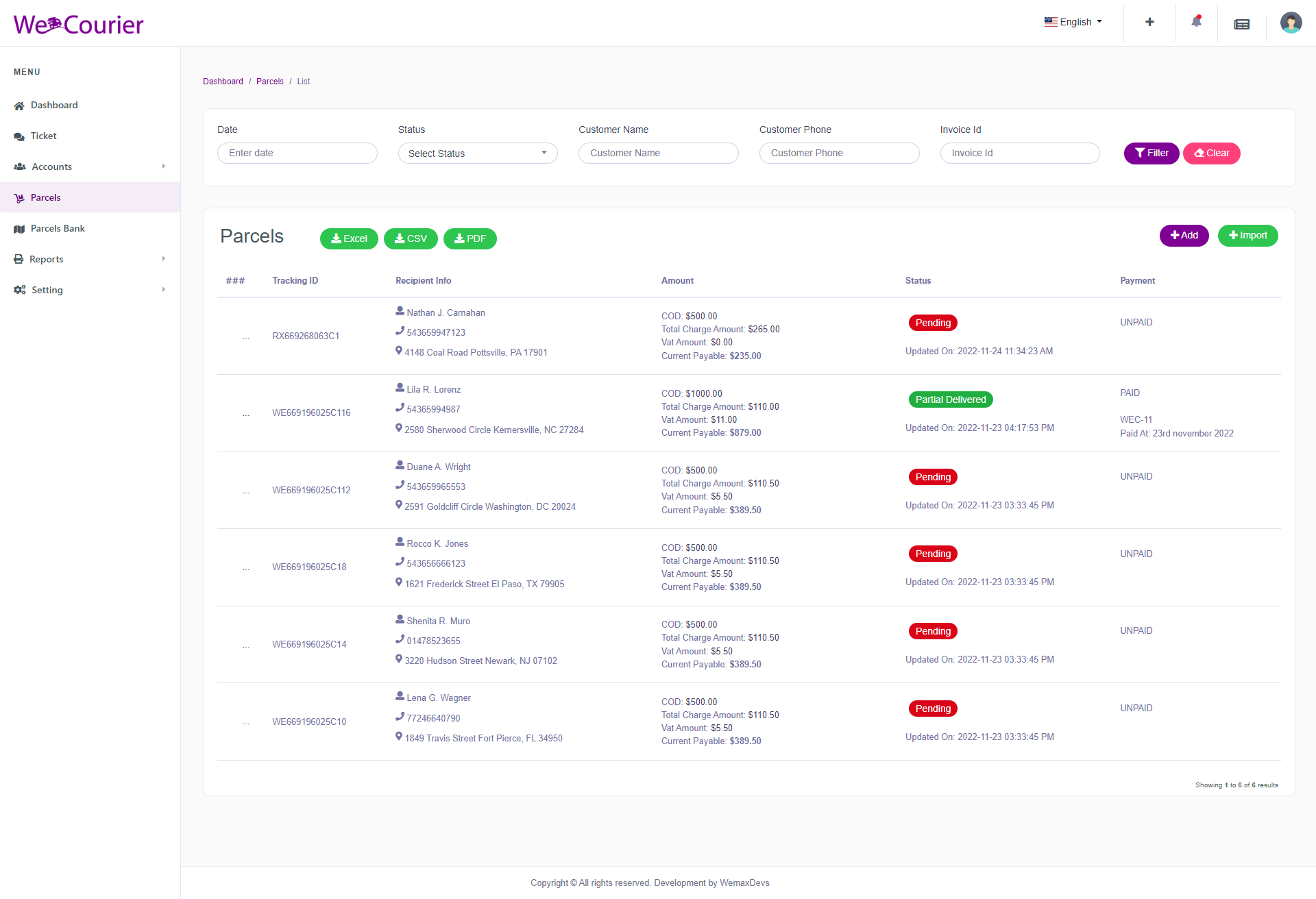This screenshot has height=899, width=1316.
Task: Click the invoice panel icon in the header
Action: 1242,24
